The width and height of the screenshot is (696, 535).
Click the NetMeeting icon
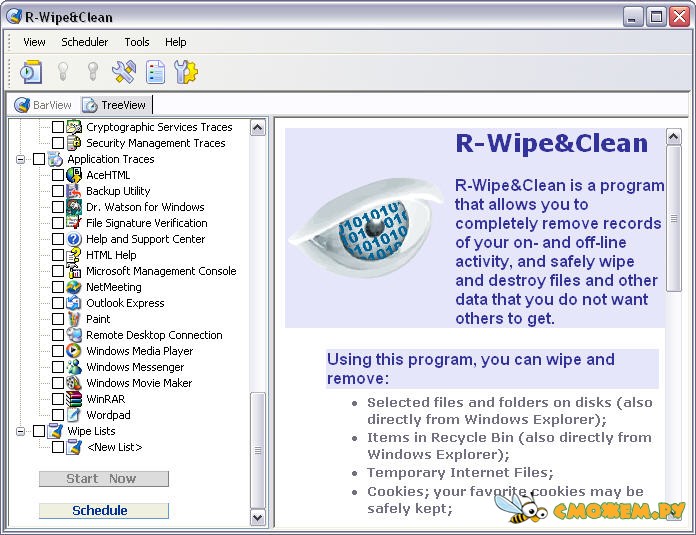[74, 287]
